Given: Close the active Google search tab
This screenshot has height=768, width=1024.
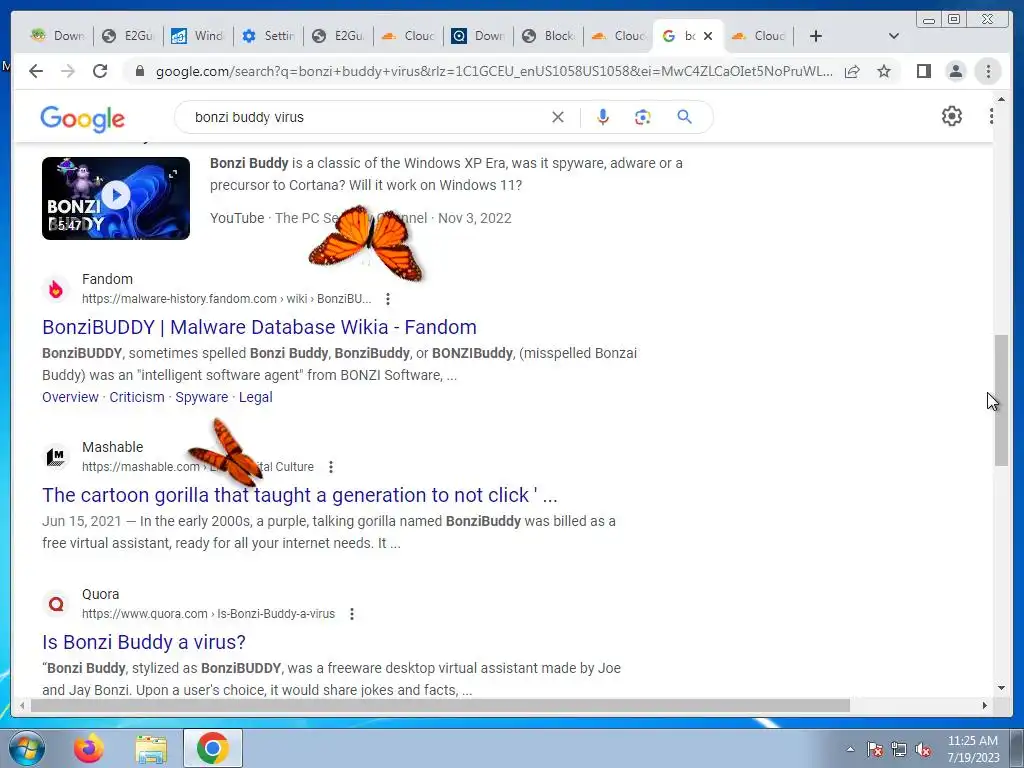Looking at the screenshot, I should 708,36.
